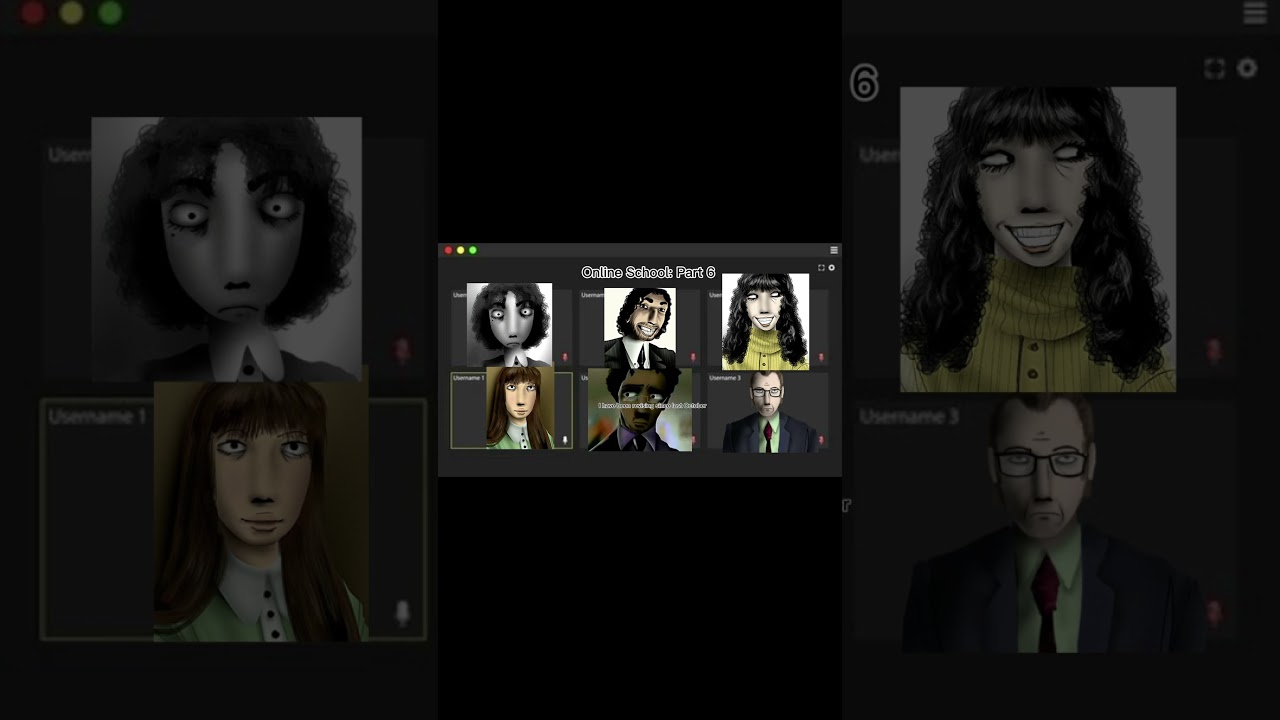This screenshot has width=1280, height=720.
Task: Toggle the muted mic on the bearded grinning man's tile
Action: point(692,357)
